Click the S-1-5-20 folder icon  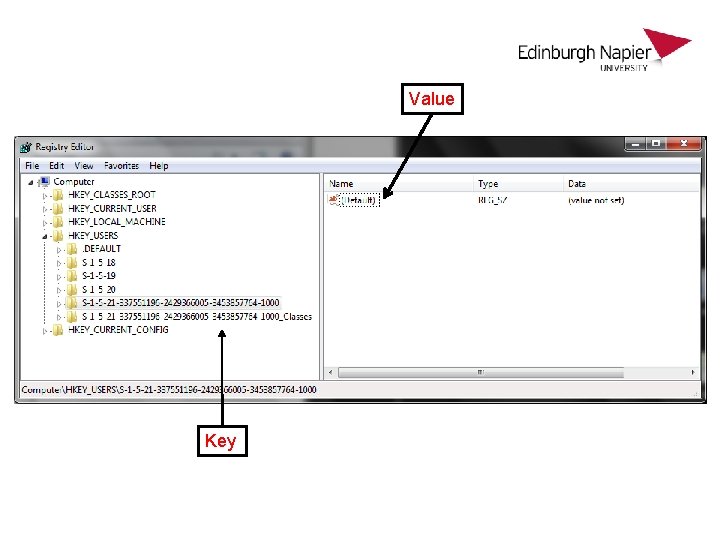coord(72,290)
